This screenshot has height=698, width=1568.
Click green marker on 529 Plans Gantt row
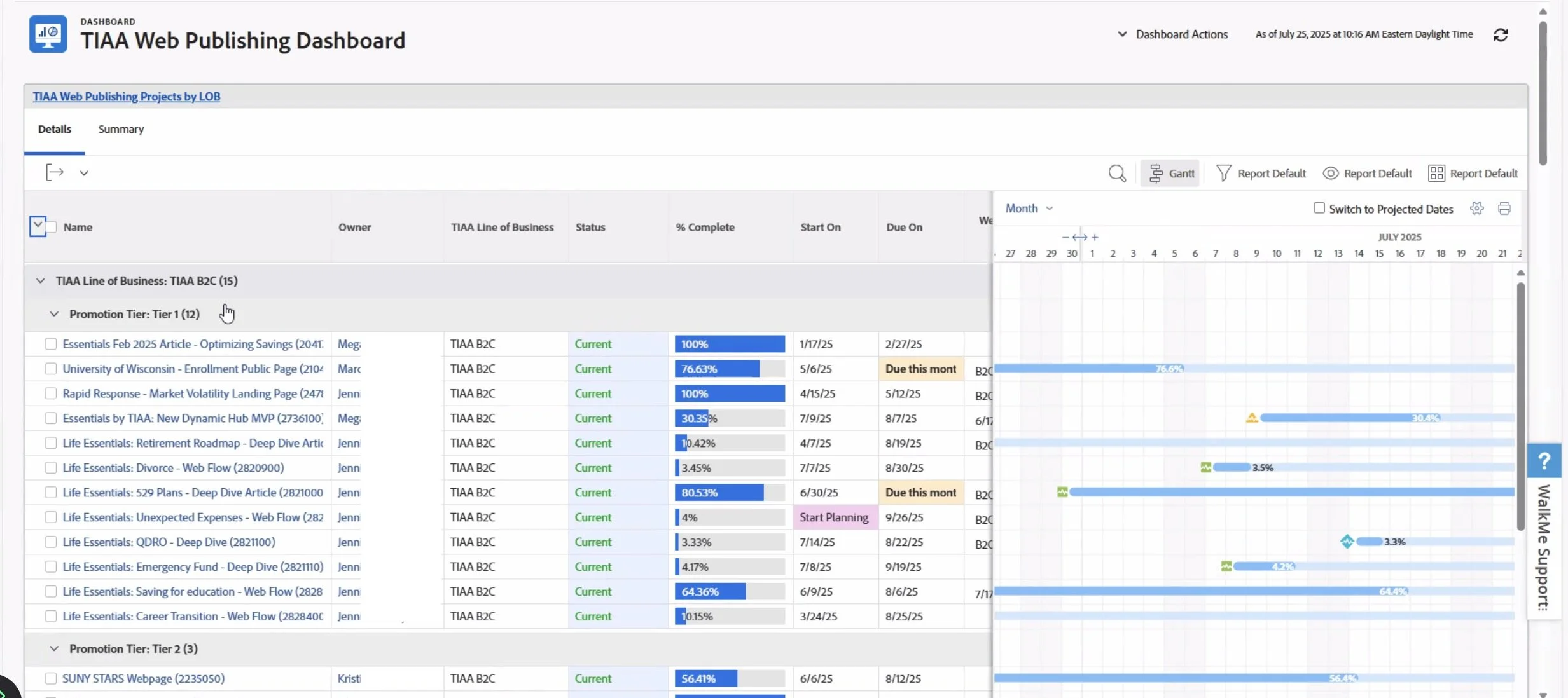pos(1062,492)
